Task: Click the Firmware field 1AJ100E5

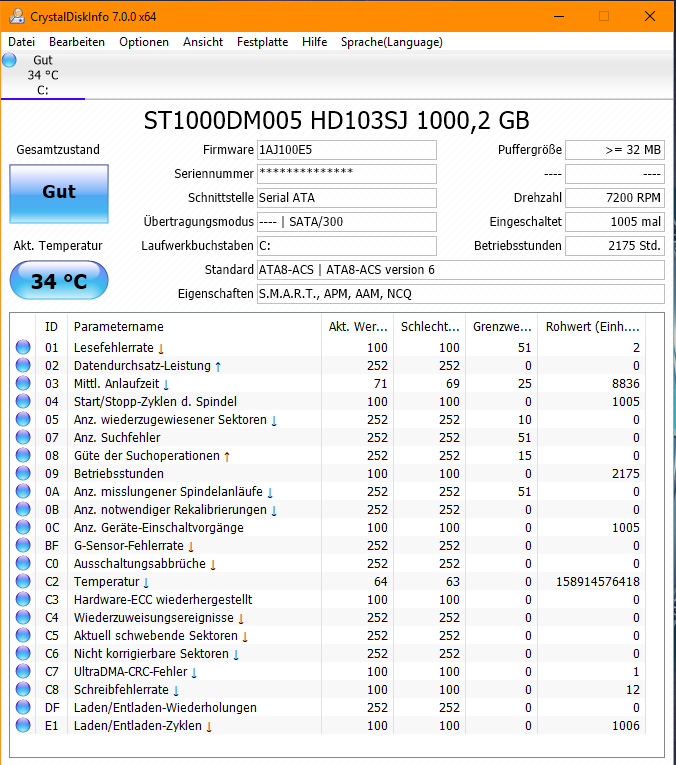Action: click(347, 150)
